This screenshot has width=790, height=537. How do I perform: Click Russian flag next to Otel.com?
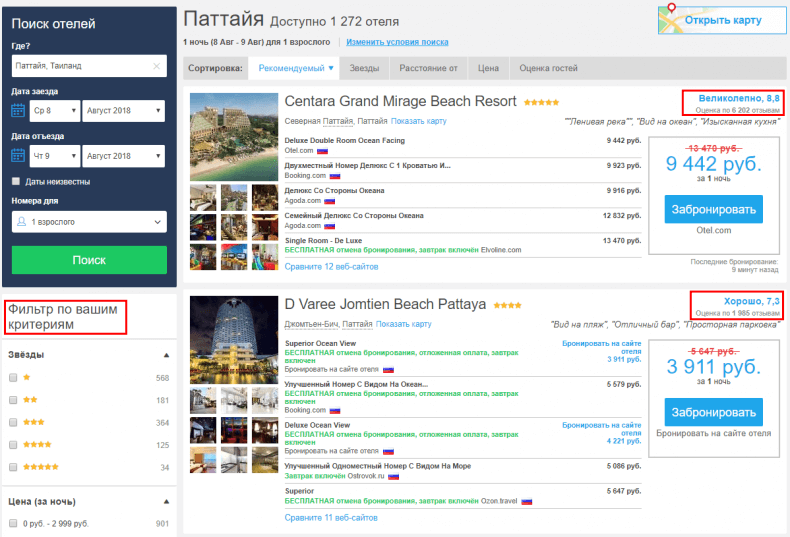322,151
